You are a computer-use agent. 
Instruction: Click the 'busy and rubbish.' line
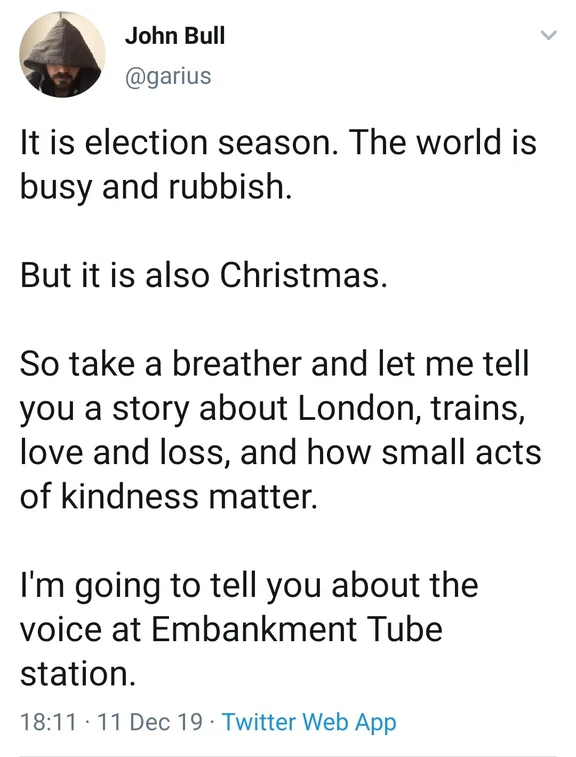click(156, 187)
